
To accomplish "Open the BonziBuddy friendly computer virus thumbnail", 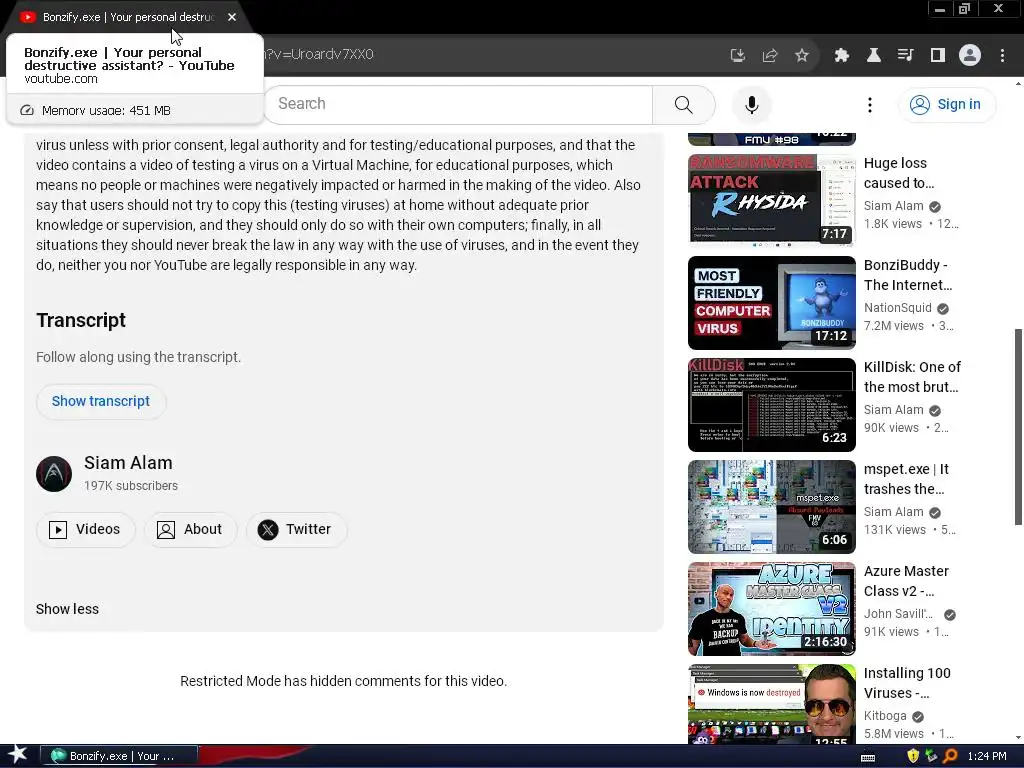I will [x=771, y=303].
